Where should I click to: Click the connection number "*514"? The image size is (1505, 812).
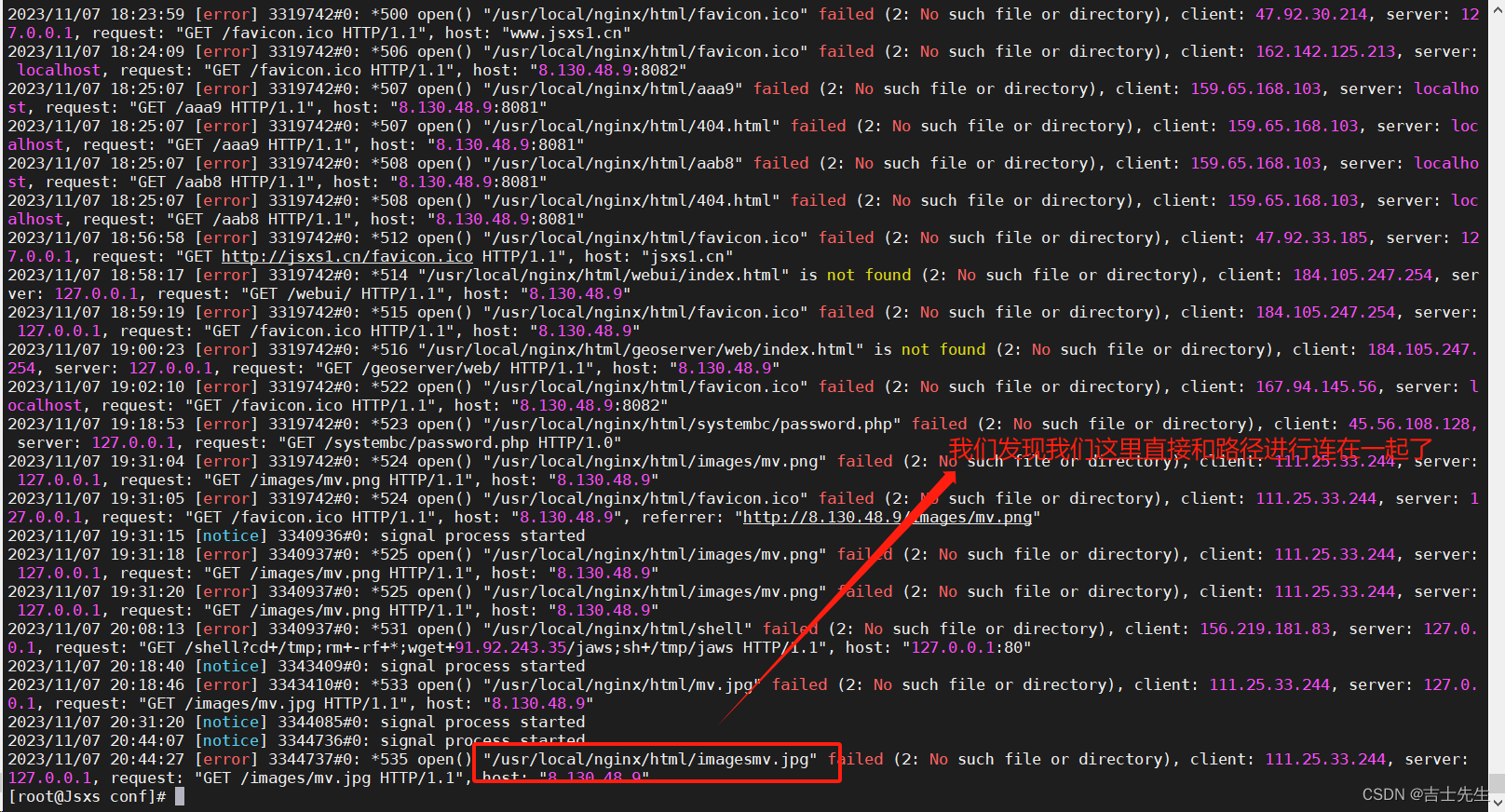[389, 275]
